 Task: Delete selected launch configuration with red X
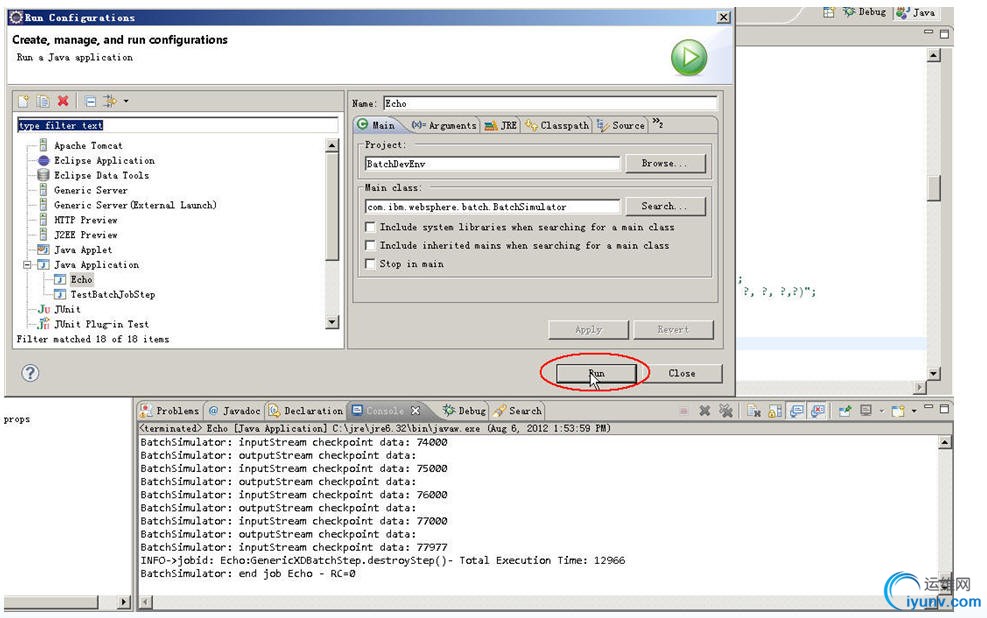(63, 101)
